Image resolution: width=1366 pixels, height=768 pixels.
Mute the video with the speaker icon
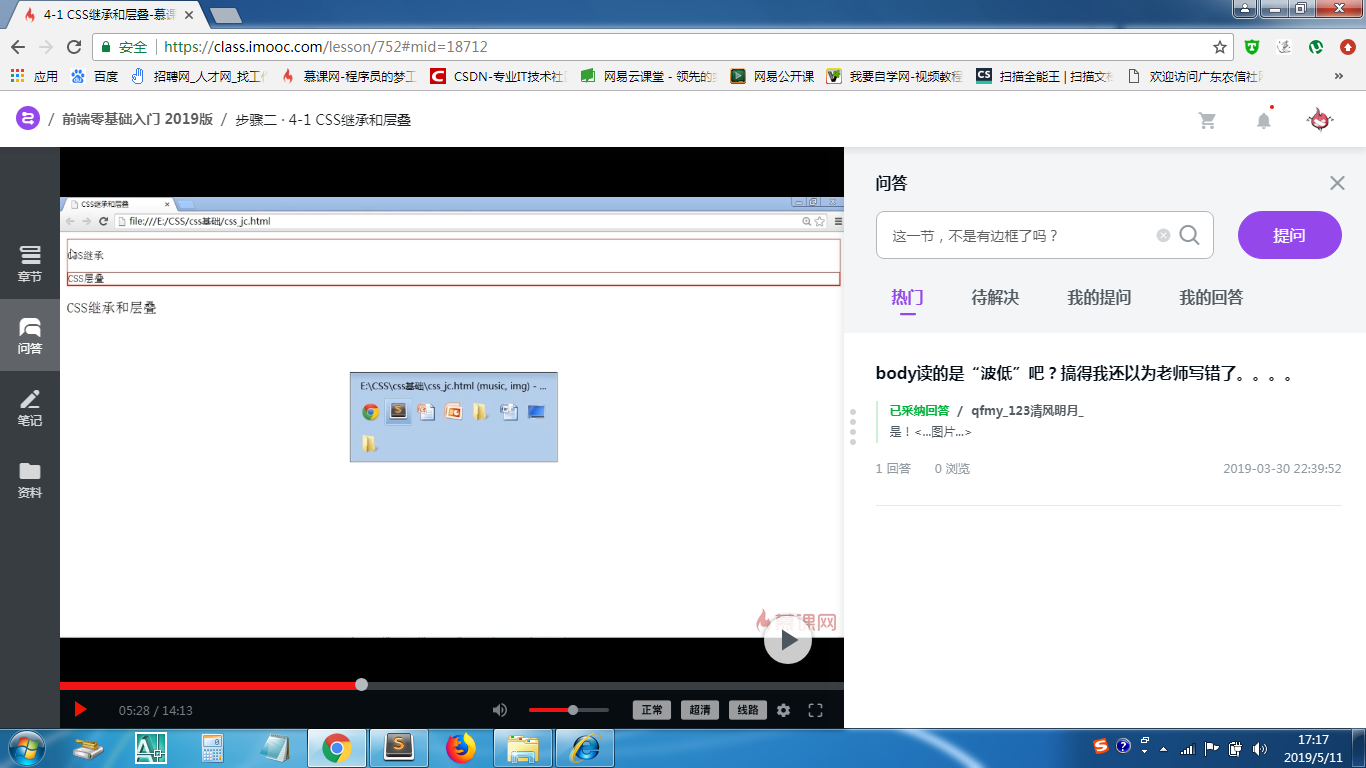(499, 709)
